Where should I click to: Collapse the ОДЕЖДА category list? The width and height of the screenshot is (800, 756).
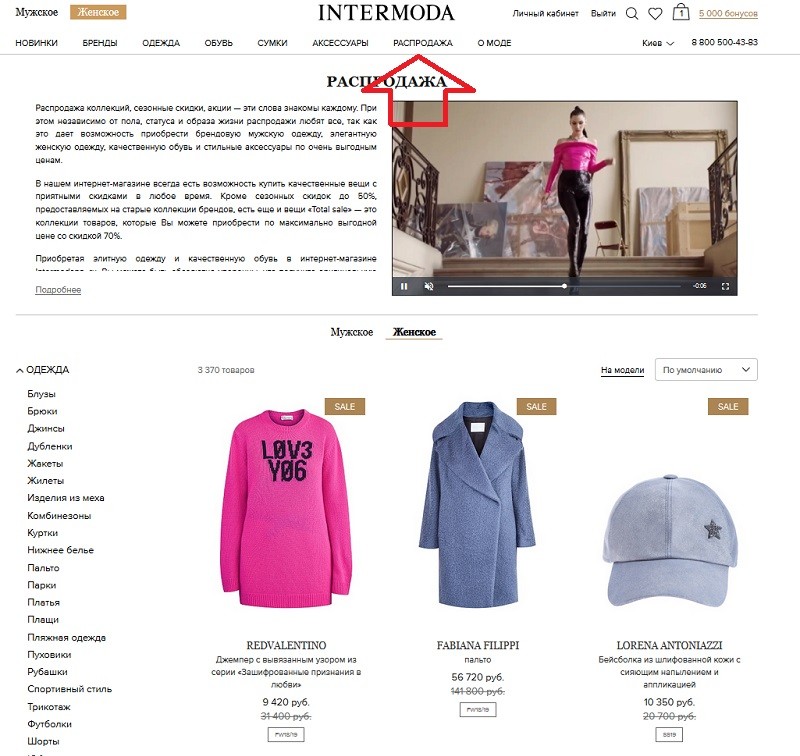42,370
